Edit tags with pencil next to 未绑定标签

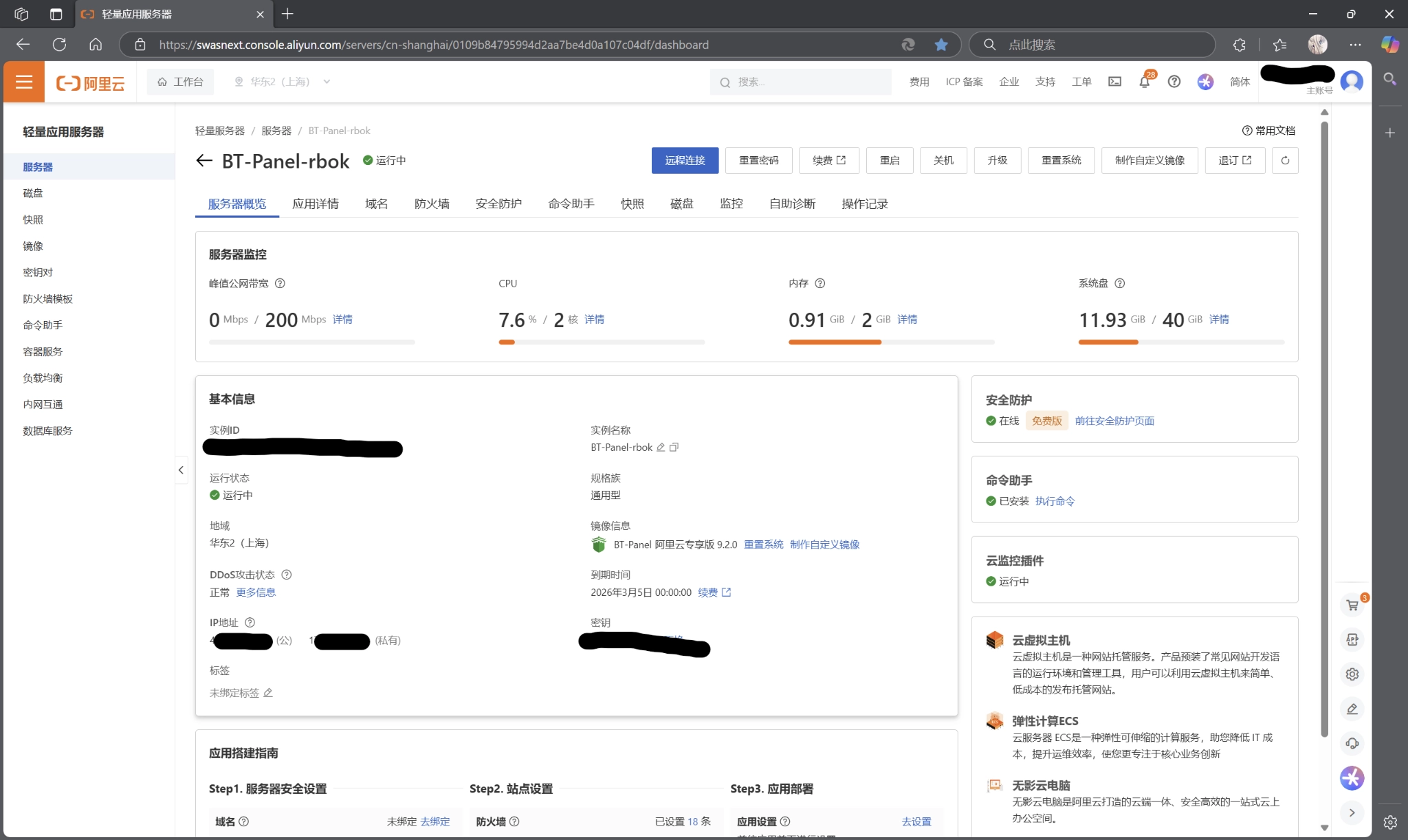click(x=268, y=693)
